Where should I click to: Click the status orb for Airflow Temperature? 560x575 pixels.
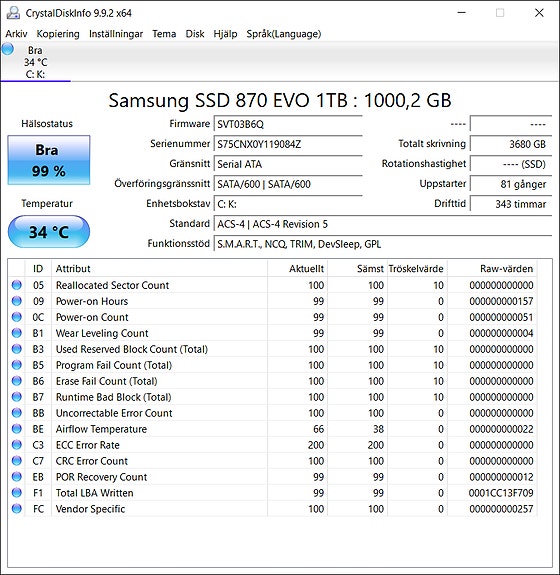point(17,429)
